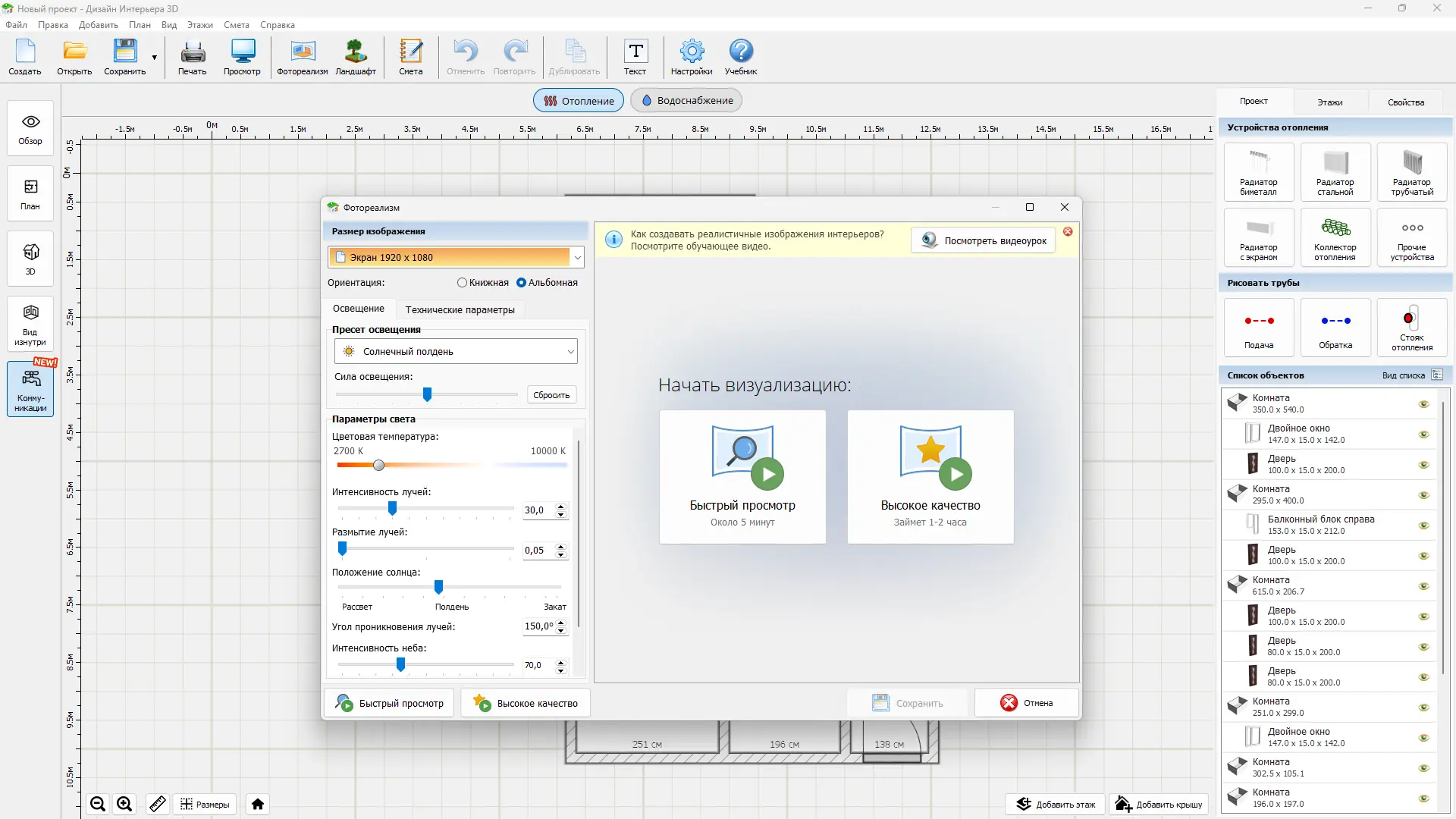Open the Landscape tool in the toolbar
1456x819 pixels.
(355, 58)
